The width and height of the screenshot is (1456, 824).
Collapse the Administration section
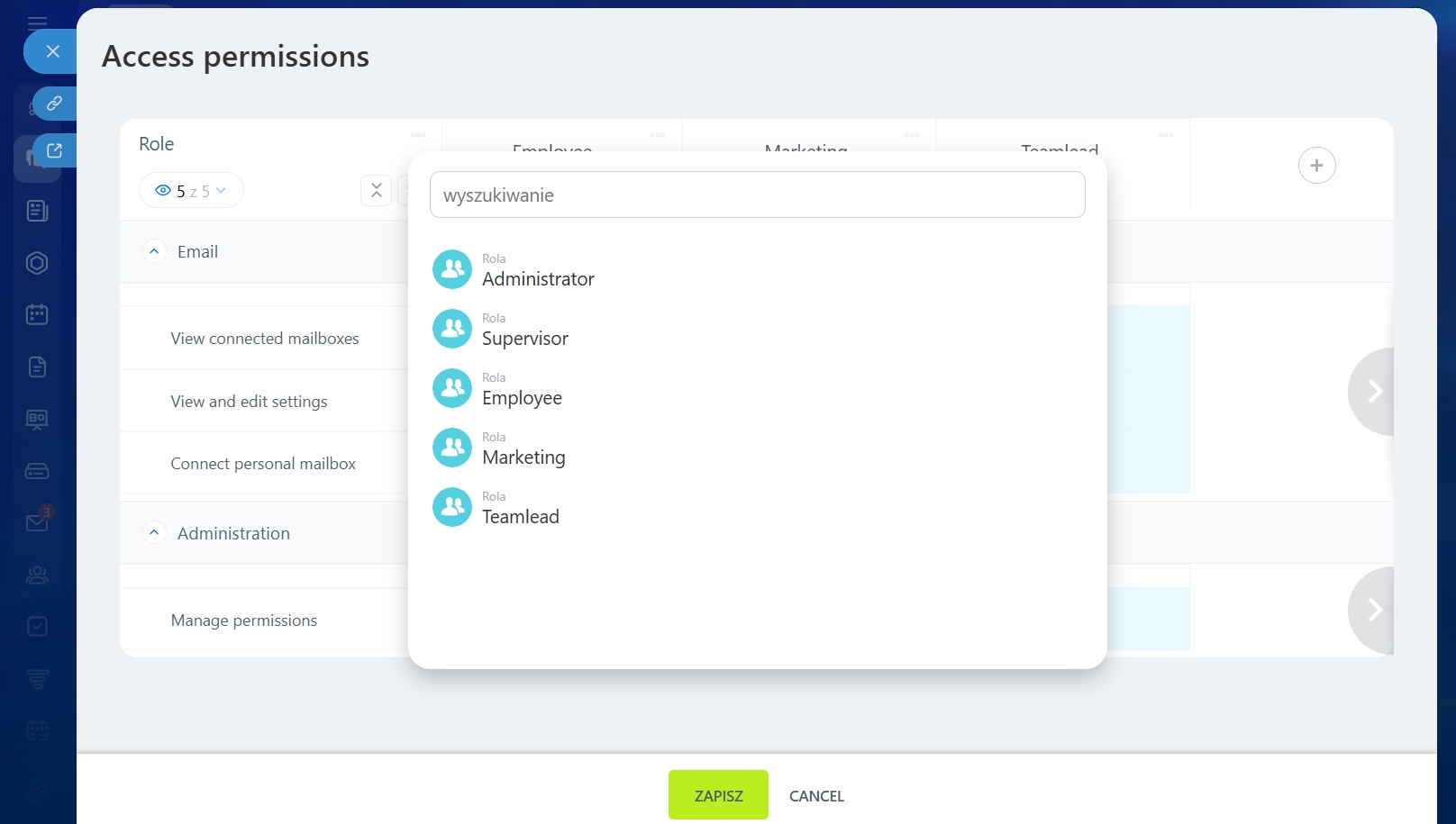(x=154, y=533)
